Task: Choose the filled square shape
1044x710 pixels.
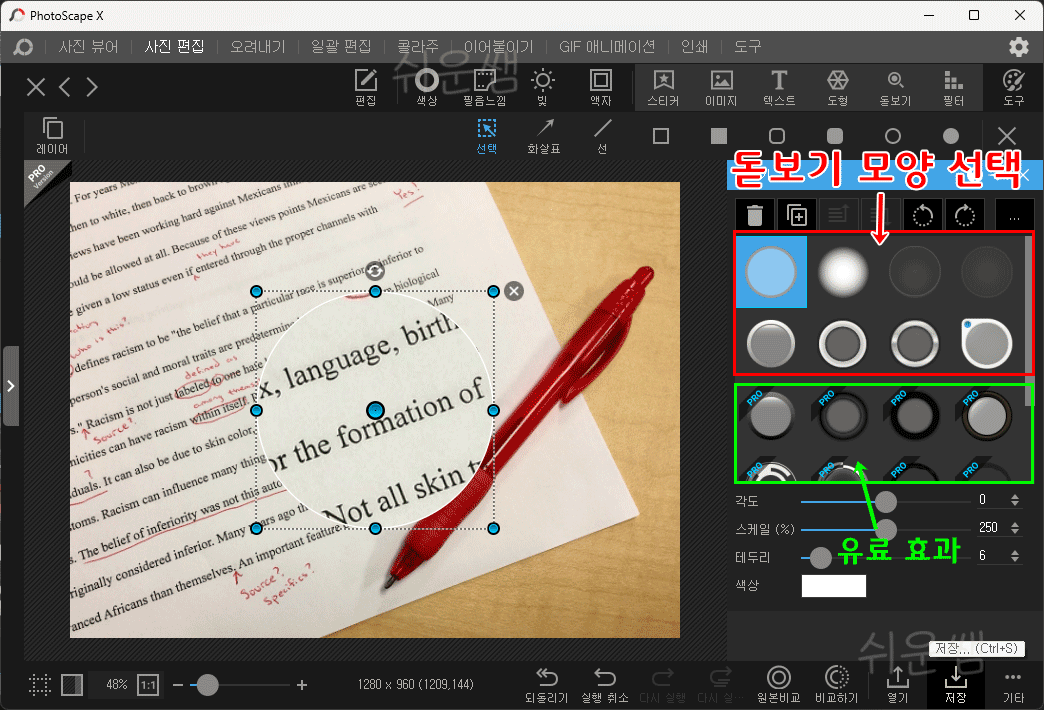Action: coord(719,136)
